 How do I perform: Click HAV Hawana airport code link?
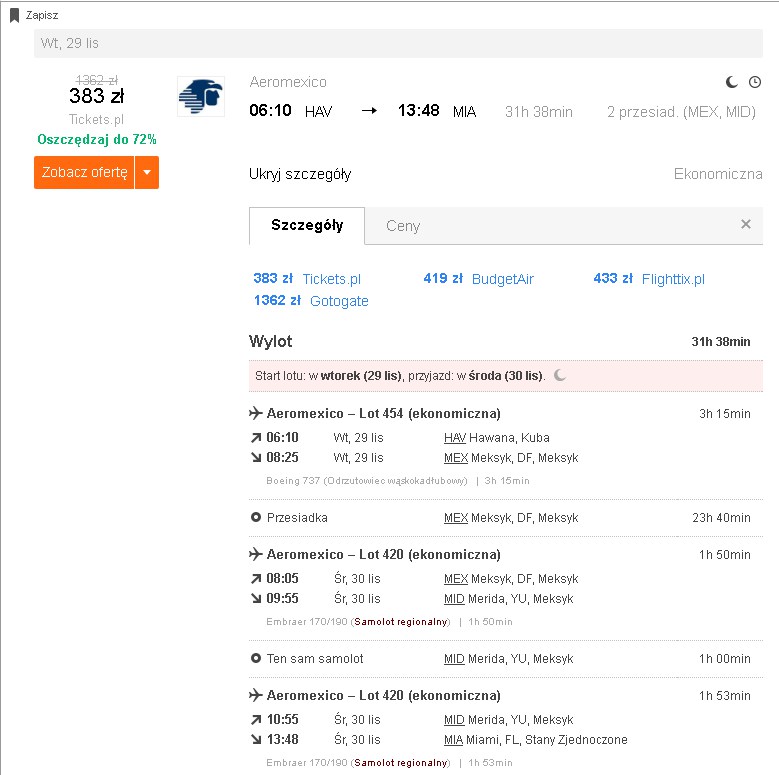click(455, 438)
